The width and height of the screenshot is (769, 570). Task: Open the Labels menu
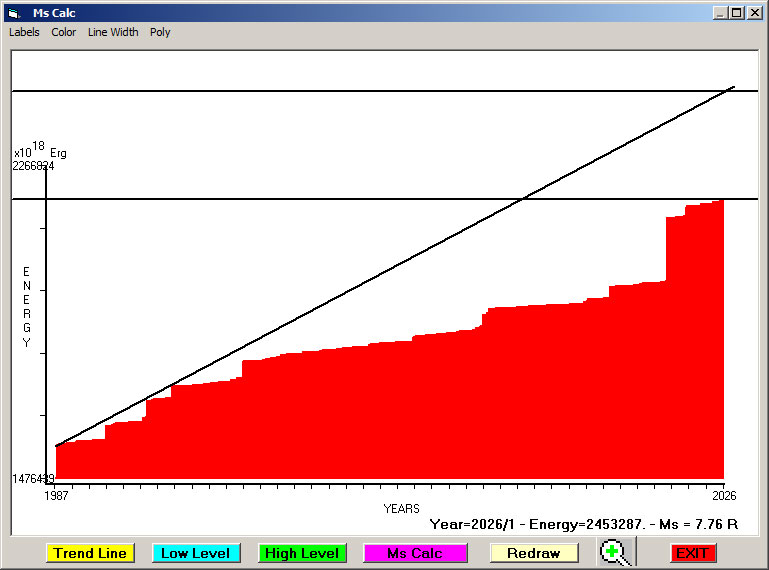[x=24, y=32]
